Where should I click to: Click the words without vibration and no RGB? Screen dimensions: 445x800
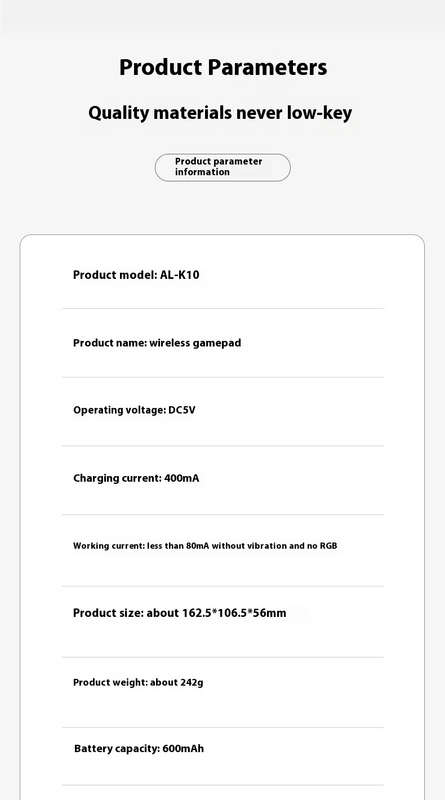275,546
